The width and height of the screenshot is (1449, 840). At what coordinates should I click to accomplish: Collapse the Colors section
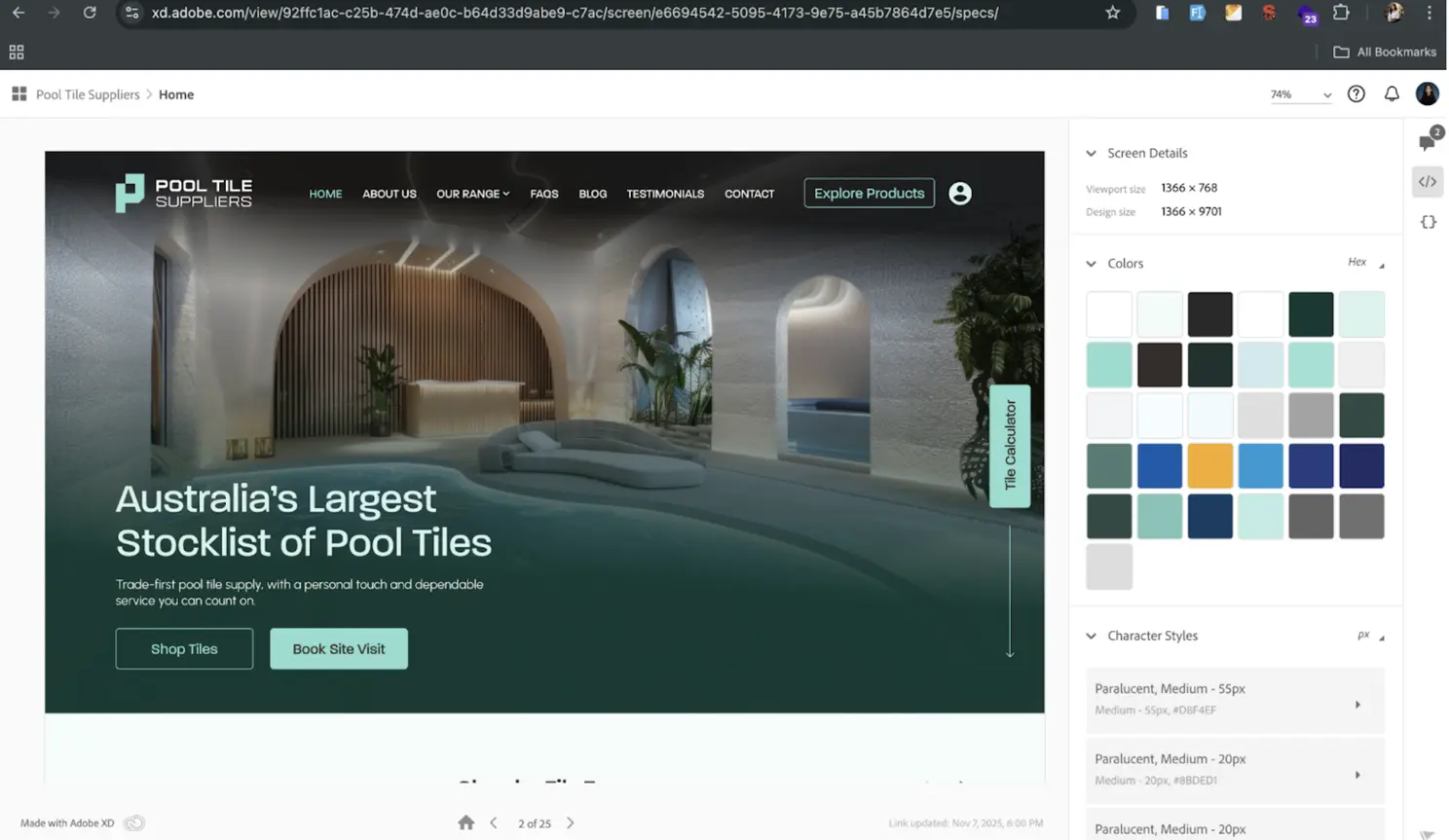click(1091, 264)
